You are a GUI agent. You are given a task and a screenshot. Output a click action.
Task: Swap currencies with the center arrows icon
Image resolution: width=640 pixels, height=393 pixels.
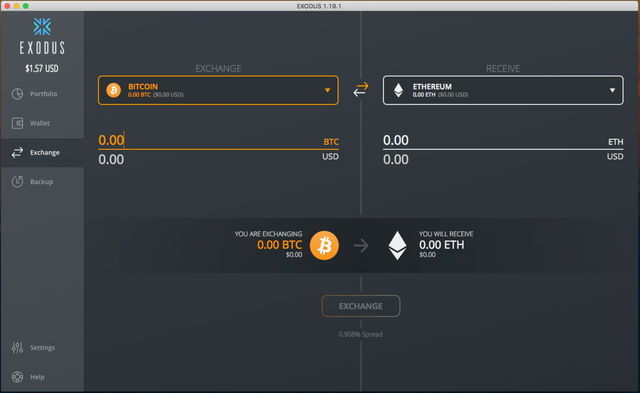click(x=361, y=89)
